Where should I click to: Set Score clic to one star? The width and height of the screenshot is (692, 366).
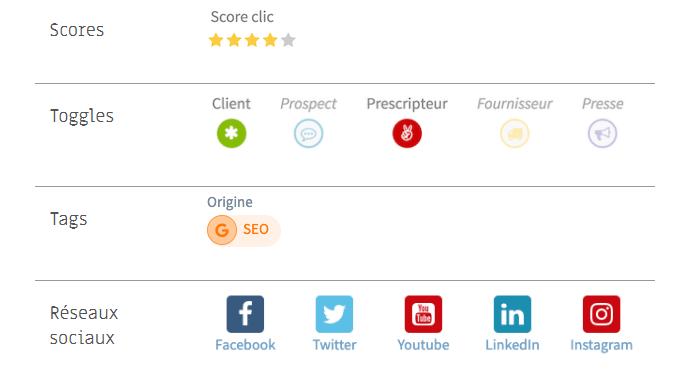[x=216, y=40]
